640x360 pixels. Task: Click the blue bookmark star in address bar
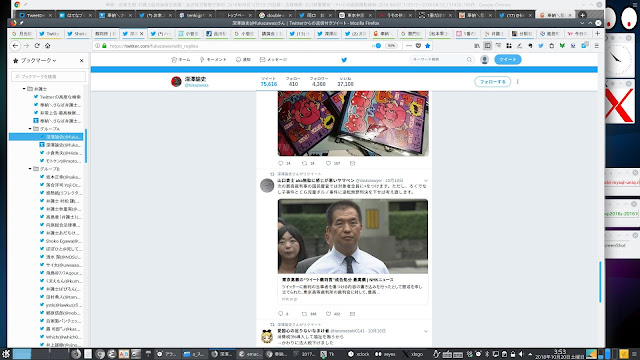[428, 46]
